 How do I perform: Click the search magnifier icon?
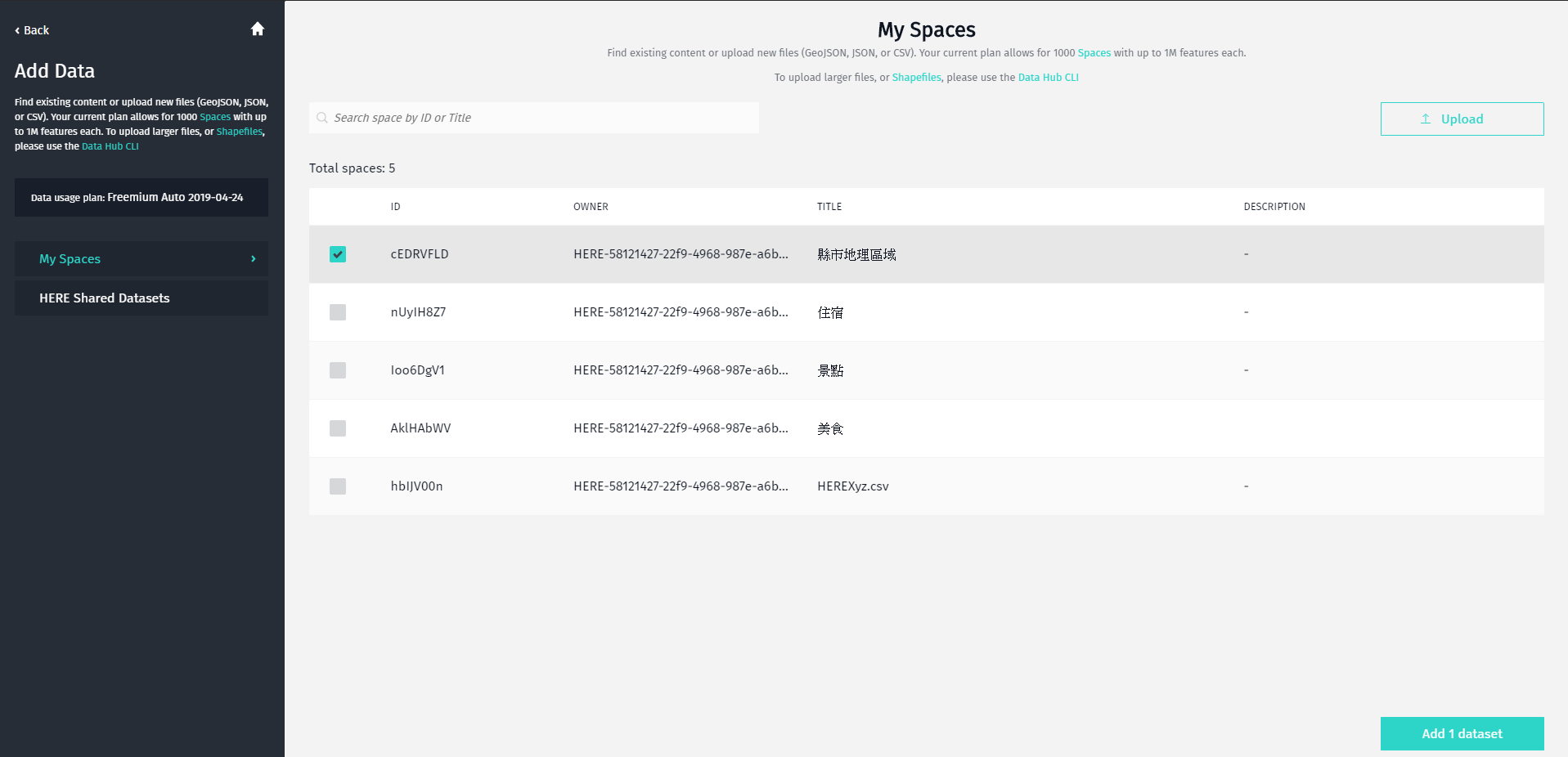322,118
